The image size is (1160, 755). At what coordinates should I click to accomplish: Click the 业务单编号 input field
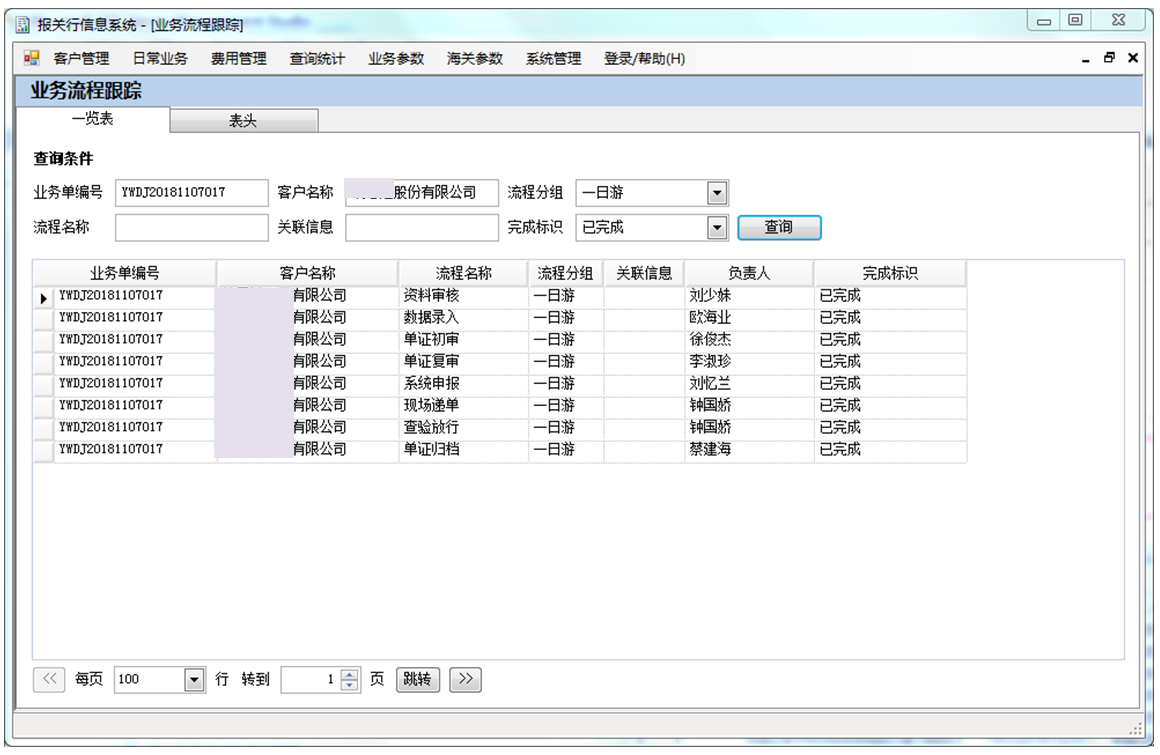[x=191, y=193]
